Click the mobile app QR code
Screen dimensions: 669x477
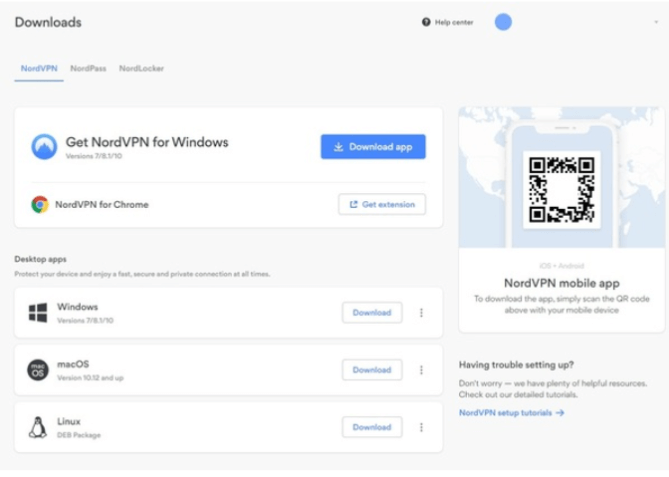pos(561,189)
